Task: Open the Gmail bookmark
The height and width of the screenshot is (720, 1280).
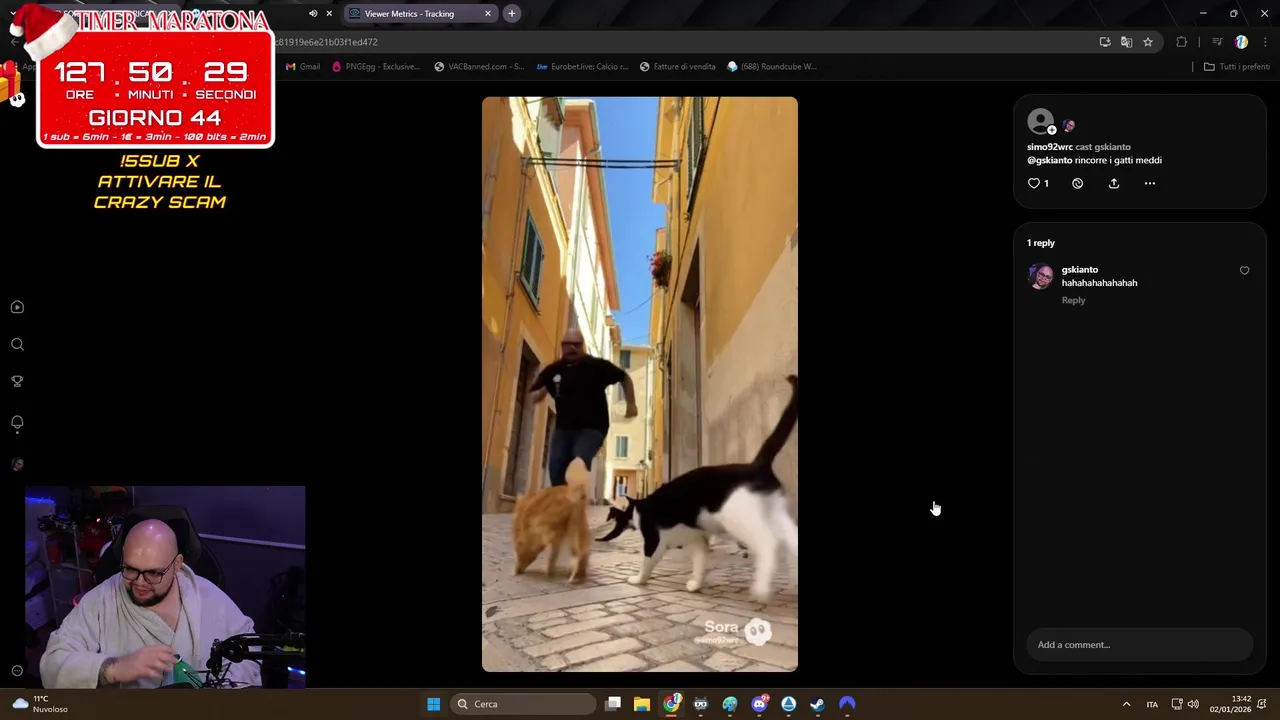Action: pyautogui.click(x=303, y=67)
